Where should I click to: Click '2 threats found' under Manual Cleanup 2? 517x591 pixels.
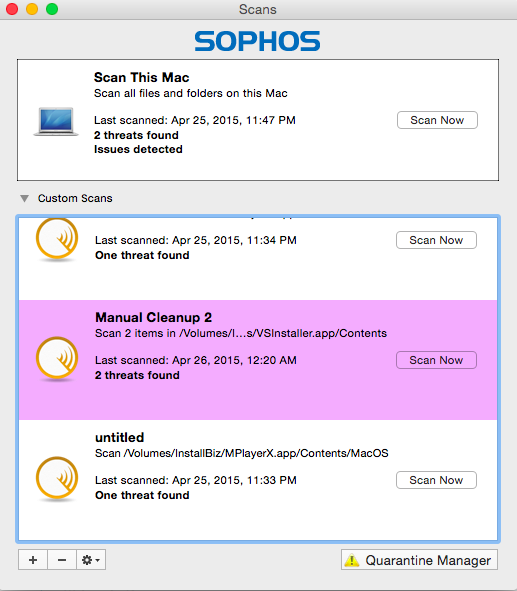tap(137, 375)
